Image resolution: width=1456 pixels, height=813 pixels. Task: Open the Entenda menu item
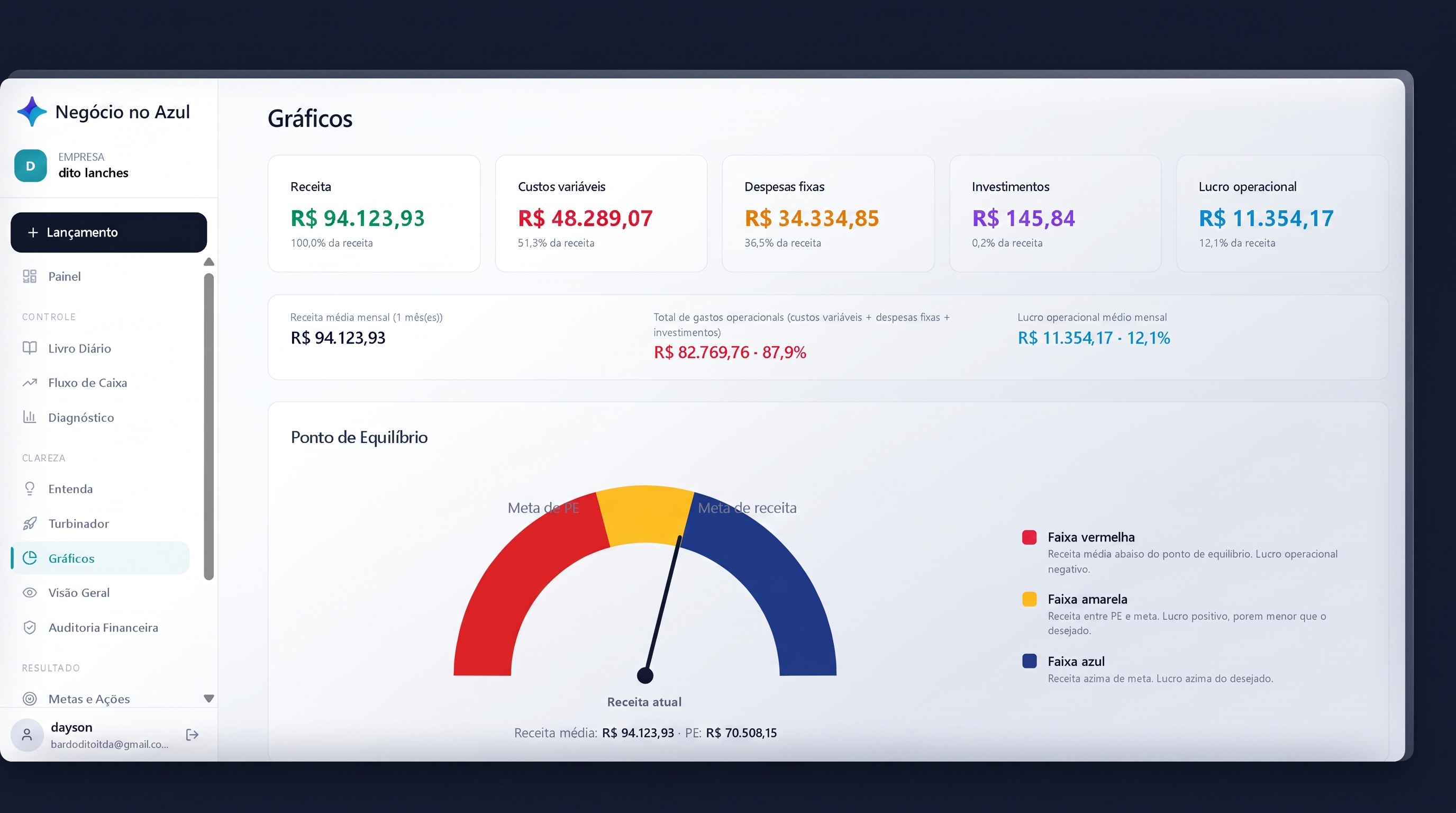(x=100, y=489)
